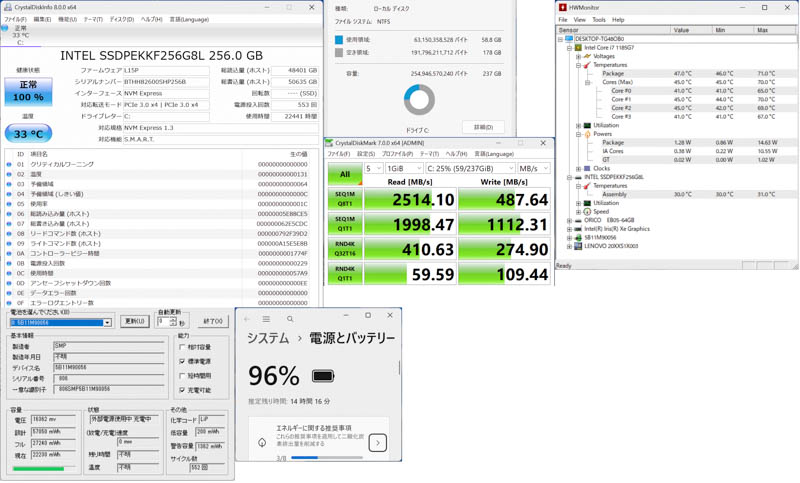Open the MB/s unit dropdown in CrystalDiskMark
The width and height of the screenshot is (800, 483).
[x=534, y=168]
